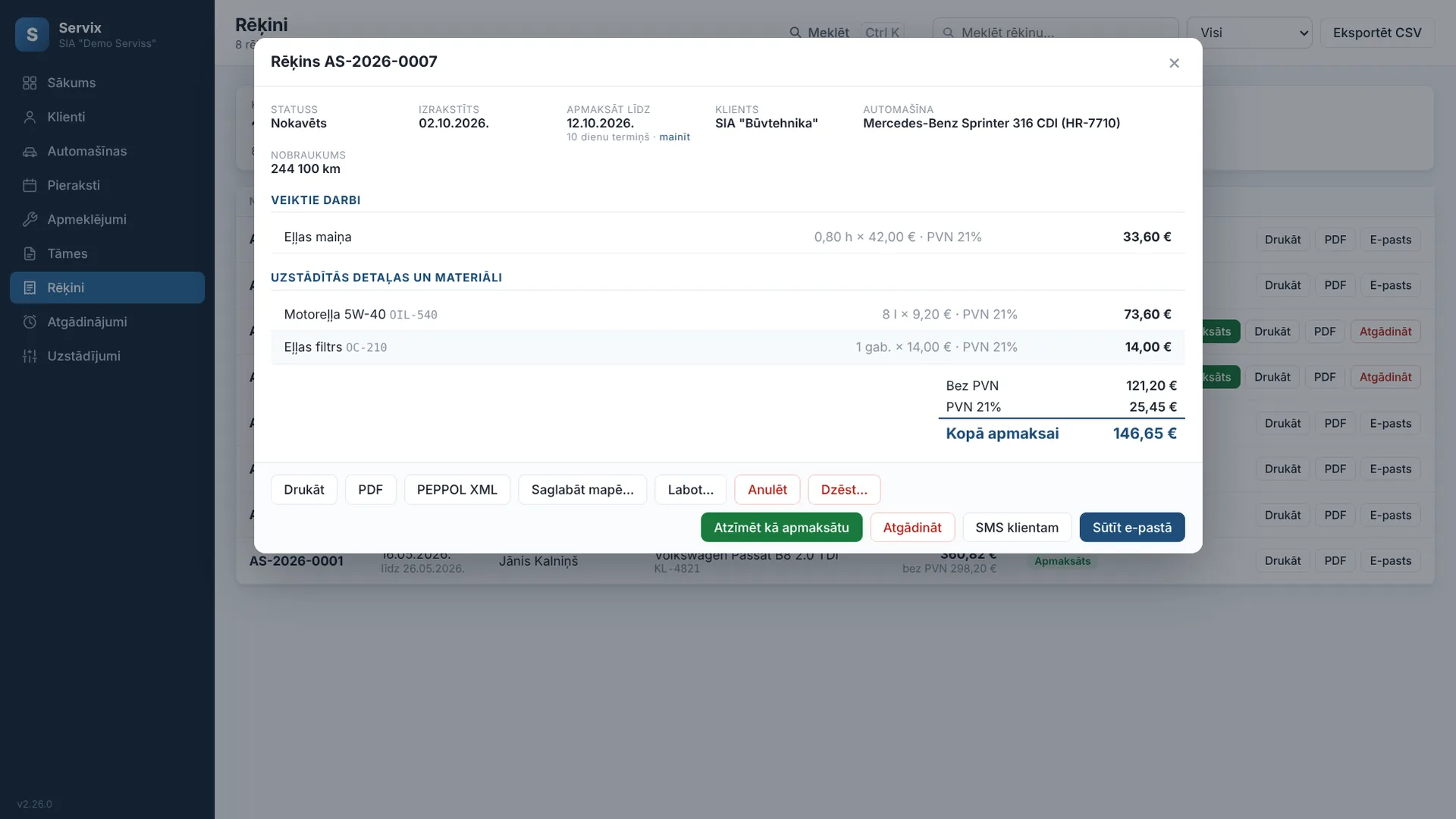1456x819 pixels.
Task: Mark invoice paid with Atzīmēt kā apmaksātu
Action: tap(781, 528)
